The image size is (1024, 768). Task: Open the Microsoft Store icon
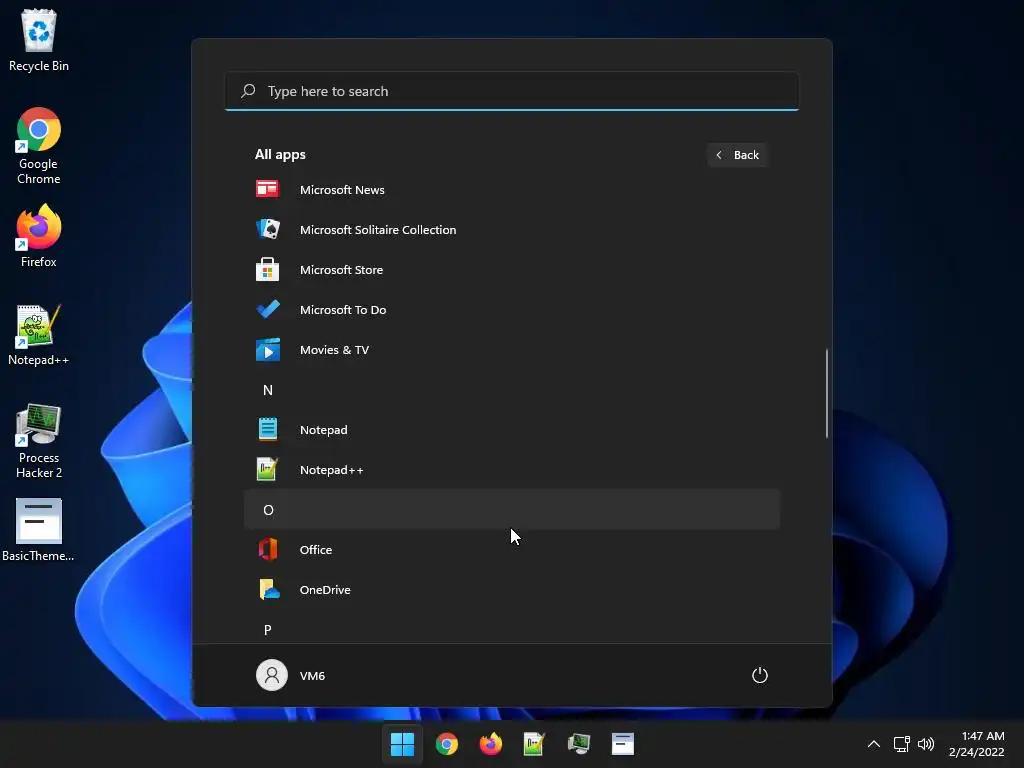tap(267, 270)
